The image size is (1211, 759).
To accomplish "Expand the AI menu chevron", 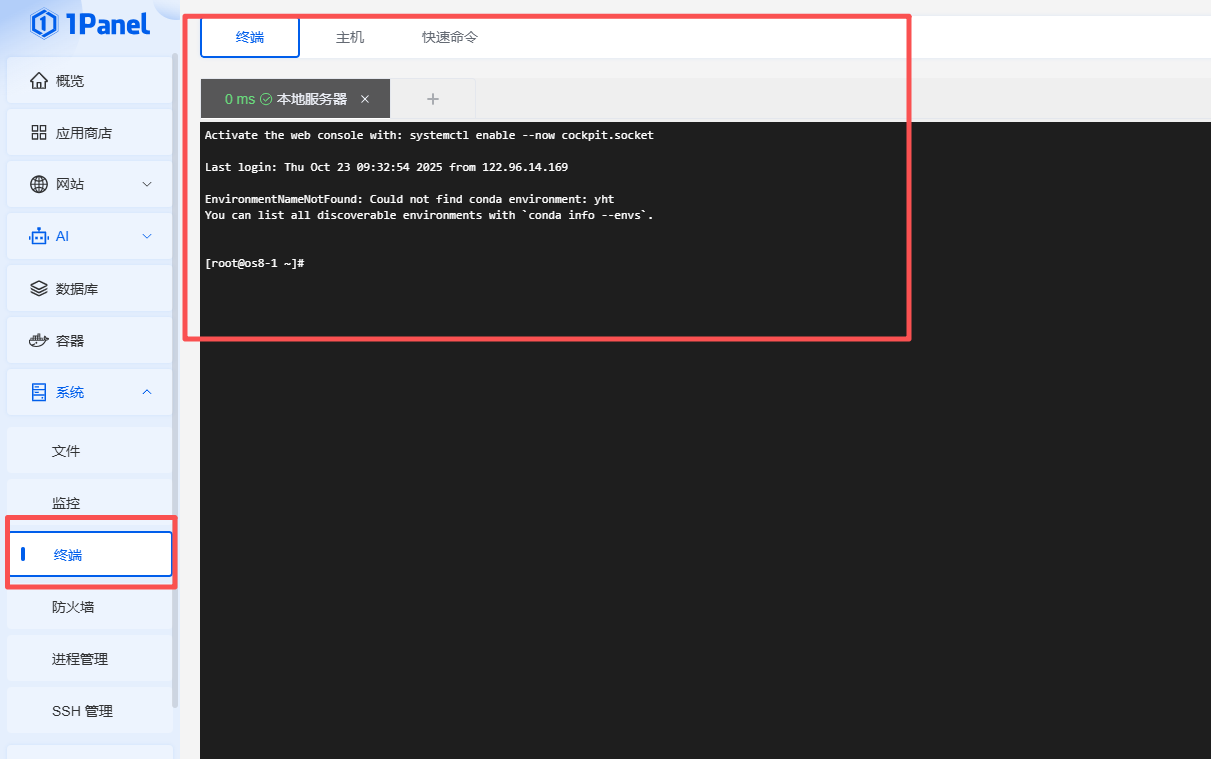I will pyautogui.click(x=147, y=237).
